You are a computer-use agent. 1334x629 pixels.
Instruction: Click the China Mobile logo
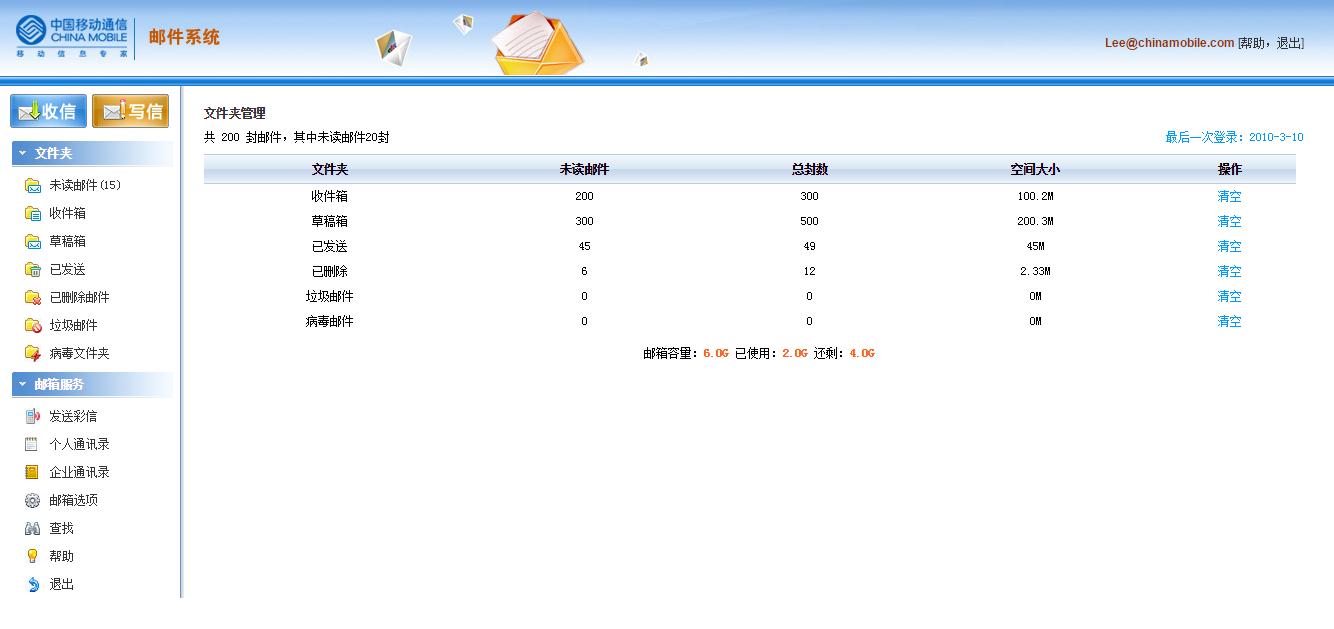72,37
